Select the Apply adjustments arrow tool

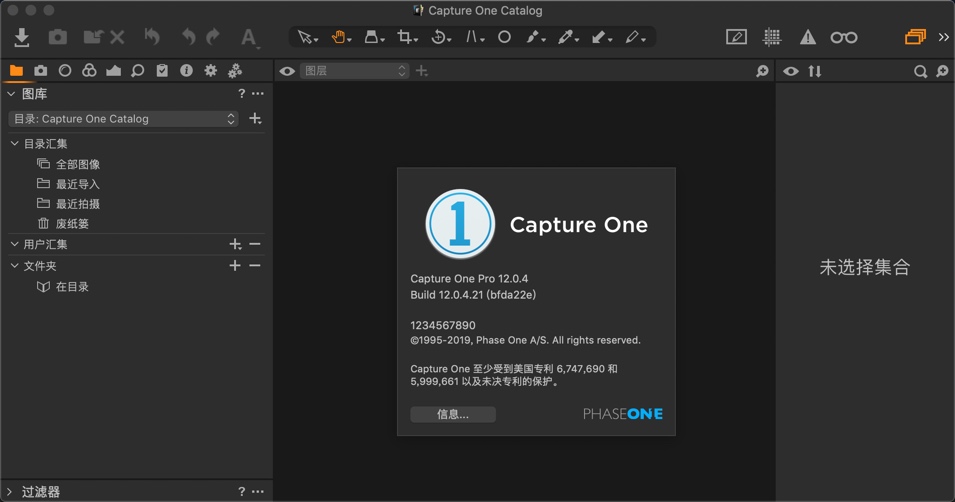[x=601, y=38]
